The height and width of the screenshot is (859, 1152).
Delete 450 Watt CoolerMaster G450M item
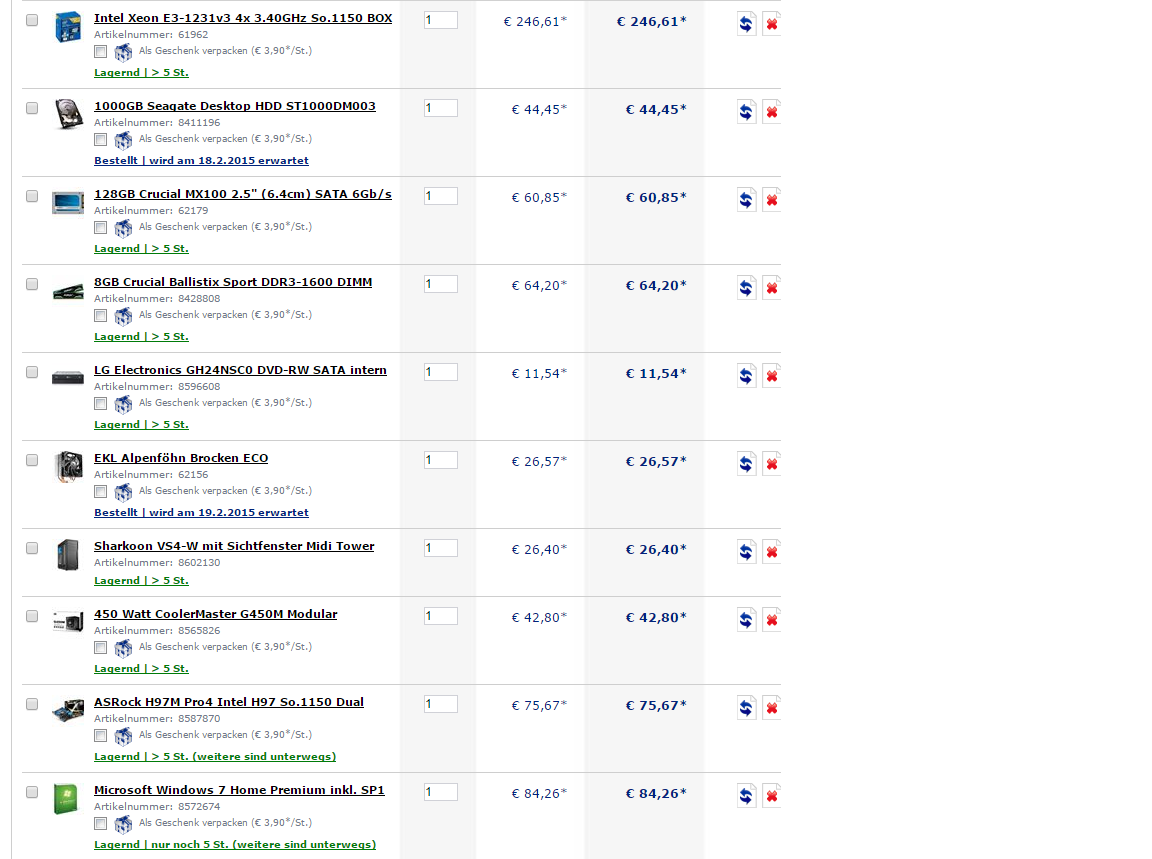coord(771,620)
